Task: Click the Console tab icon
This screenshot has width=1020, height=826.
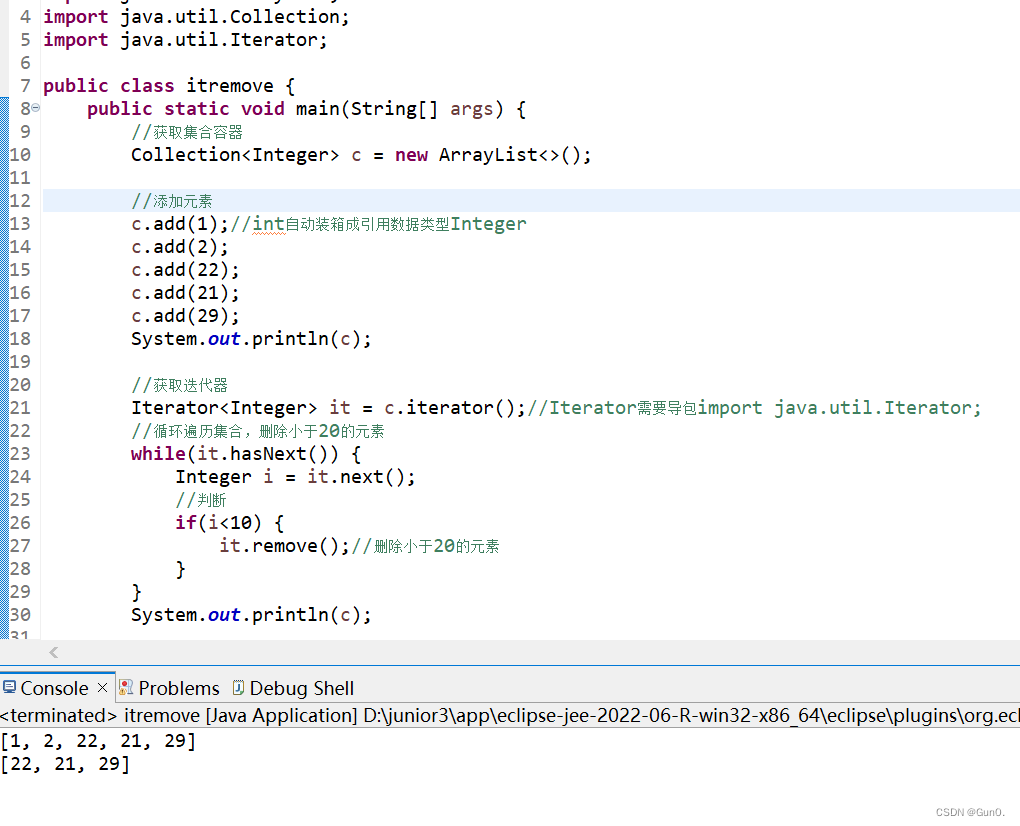Action: (x=9, y=687)
